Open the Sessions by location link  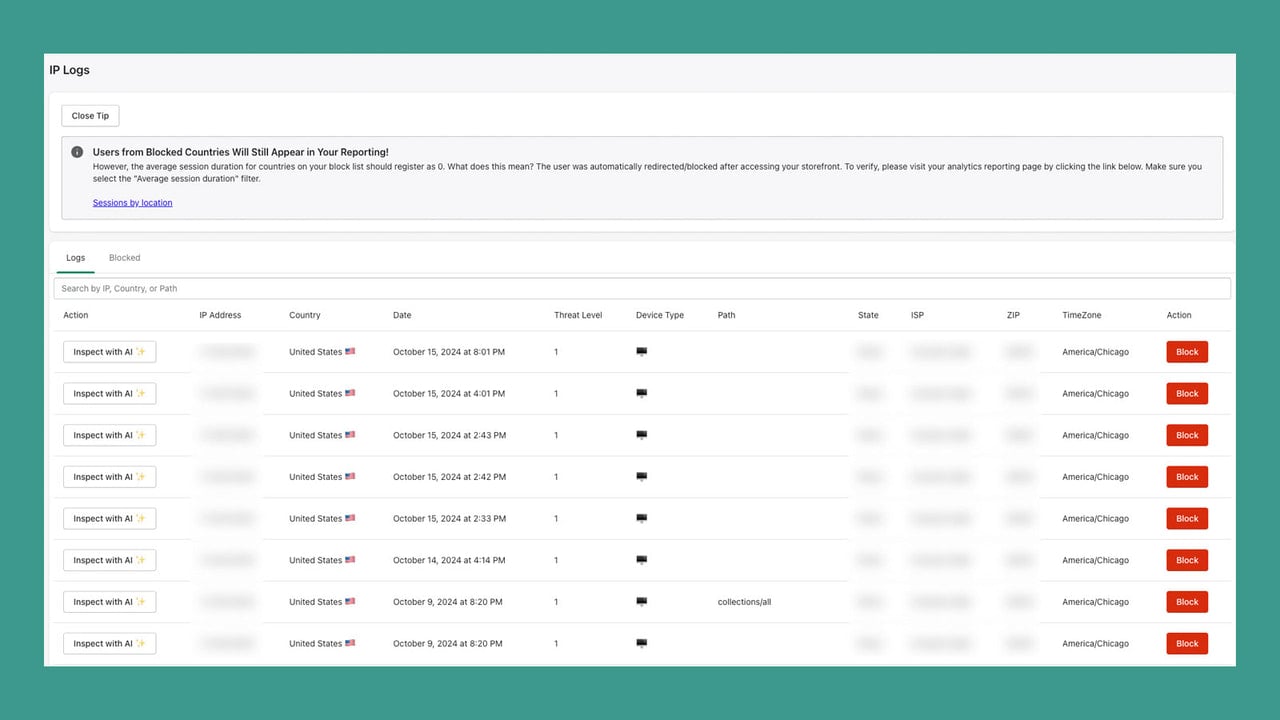point(132,203)
